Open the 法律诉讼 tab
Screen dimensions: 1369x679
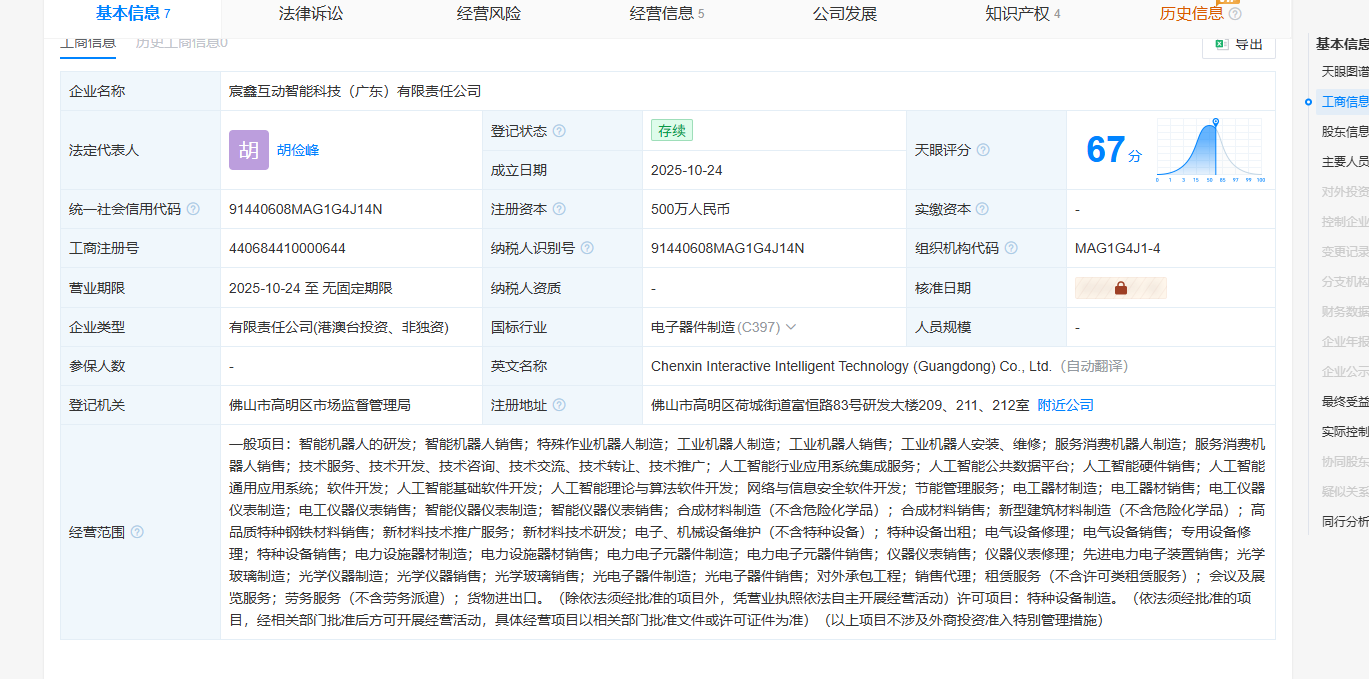coord(311,14)
